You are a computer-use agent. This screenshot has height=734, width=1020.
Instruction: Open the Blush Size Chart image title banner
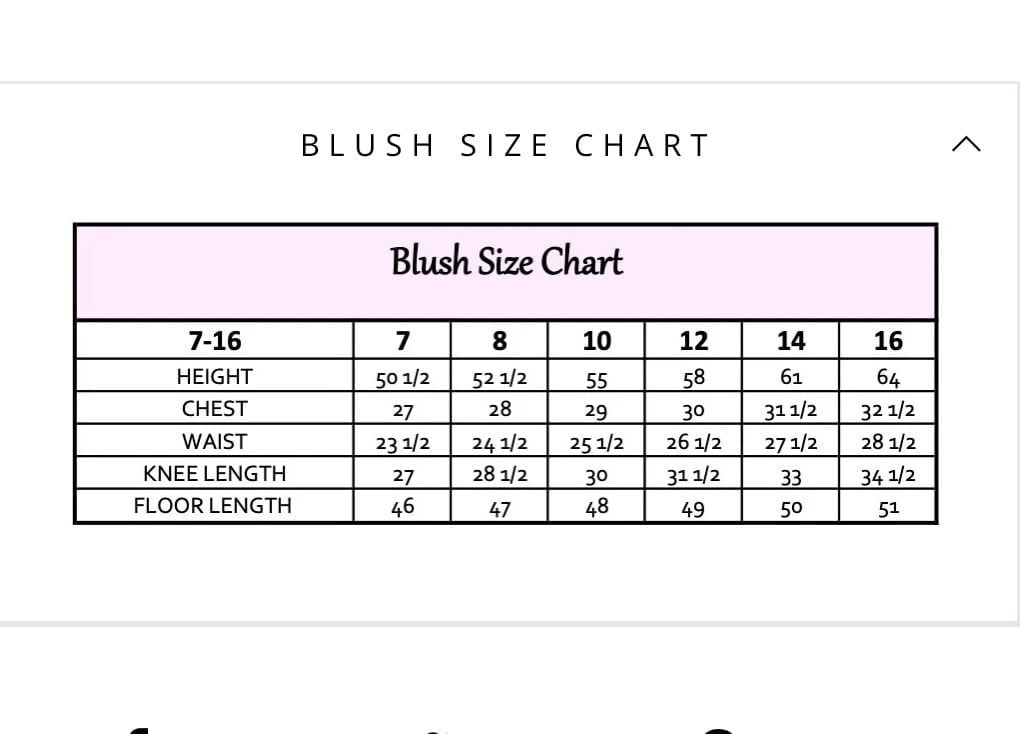tap(506, 272)
